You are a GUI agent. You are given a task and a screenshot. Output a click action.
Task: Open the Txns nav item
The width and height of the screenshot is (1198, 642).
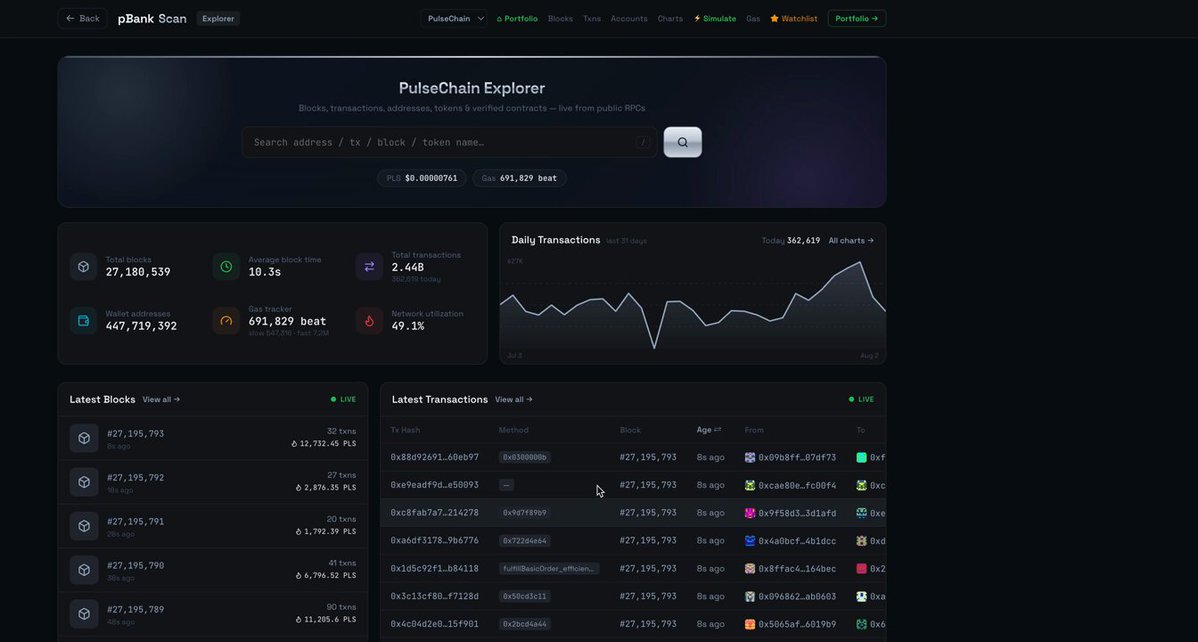592,18
